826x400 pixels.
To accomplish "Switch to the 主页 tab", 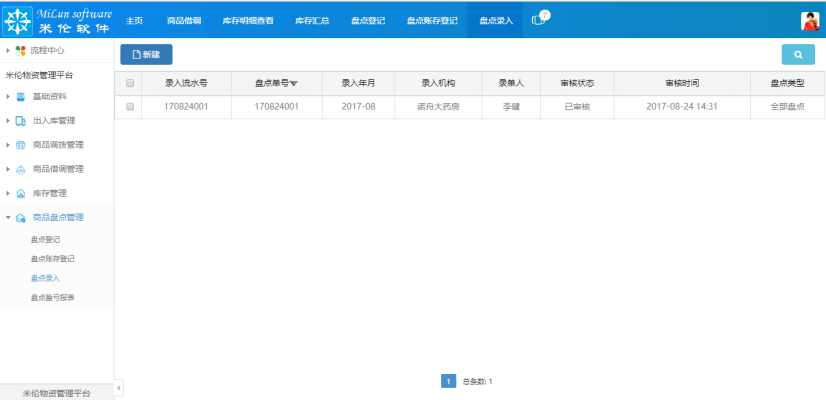I will pos(133,20).
